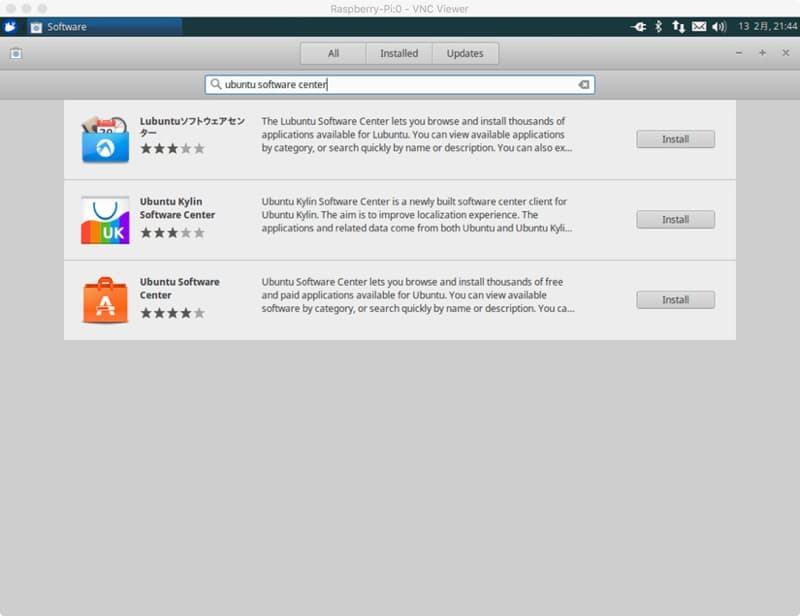
Task: Open the network up/down arrows indicator
Action: pyautogui.click(x=678, y=27)
